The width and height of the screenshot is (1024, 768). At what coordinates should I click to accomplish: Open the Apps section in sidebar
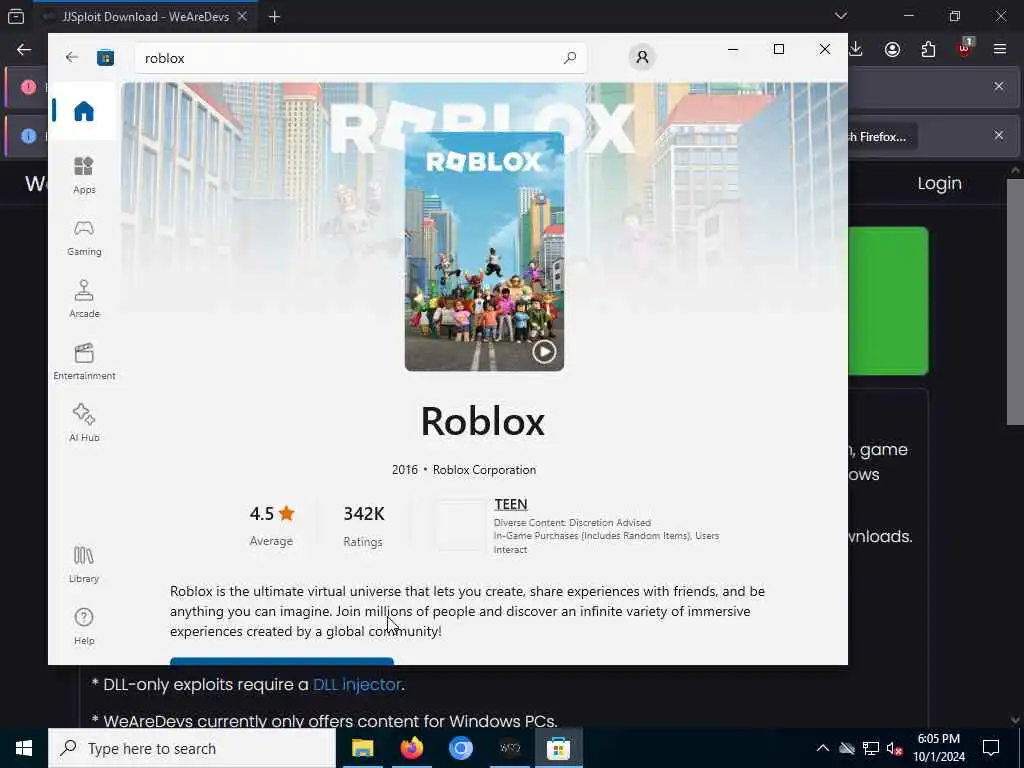pyautogui.click(x=84, y=175)
